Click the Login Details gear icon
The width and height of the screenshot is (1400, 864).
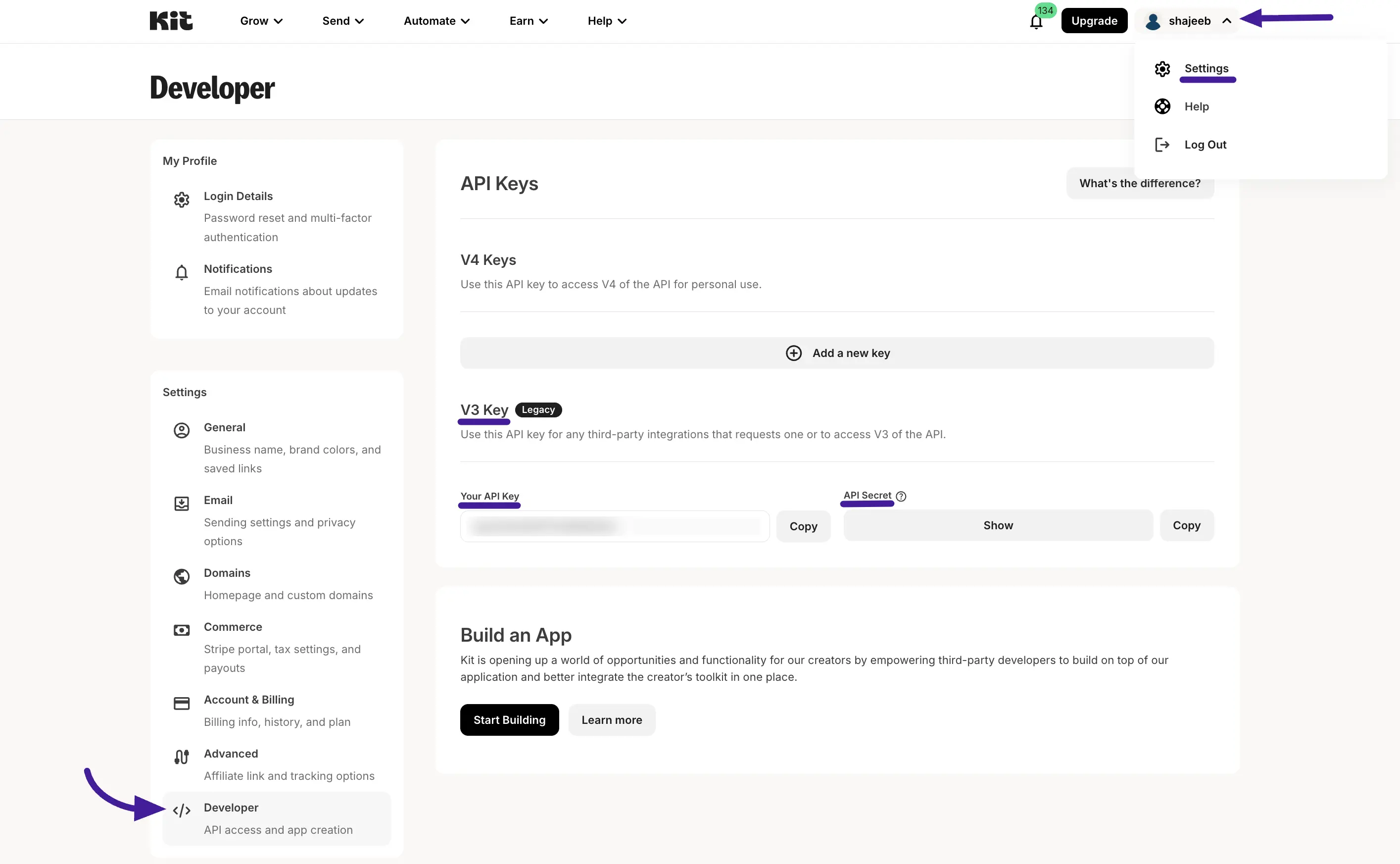pyautogui.click(x=182, y=200)
